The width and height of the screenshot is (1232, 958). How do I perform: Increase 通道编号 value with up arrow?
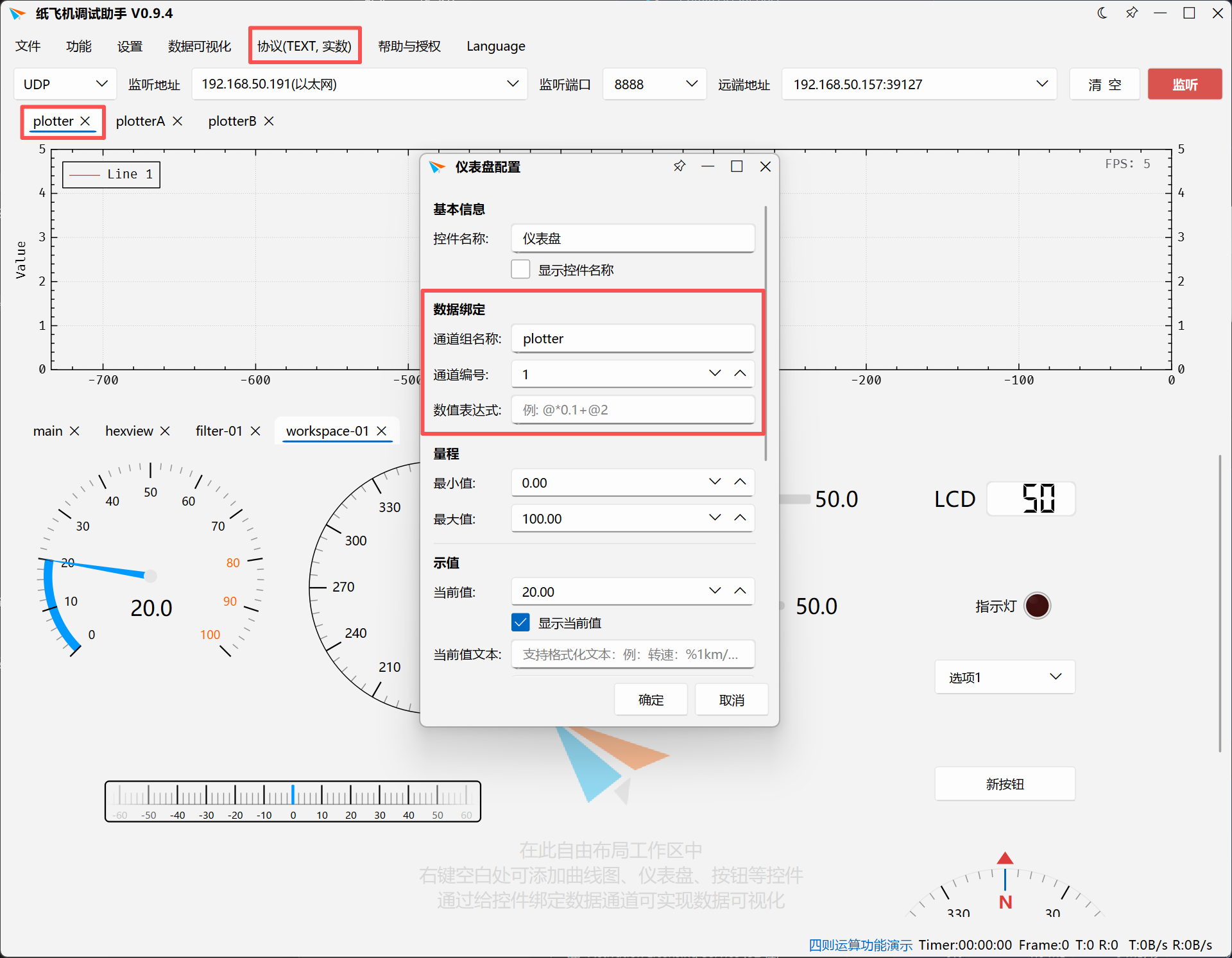[740, 373]
